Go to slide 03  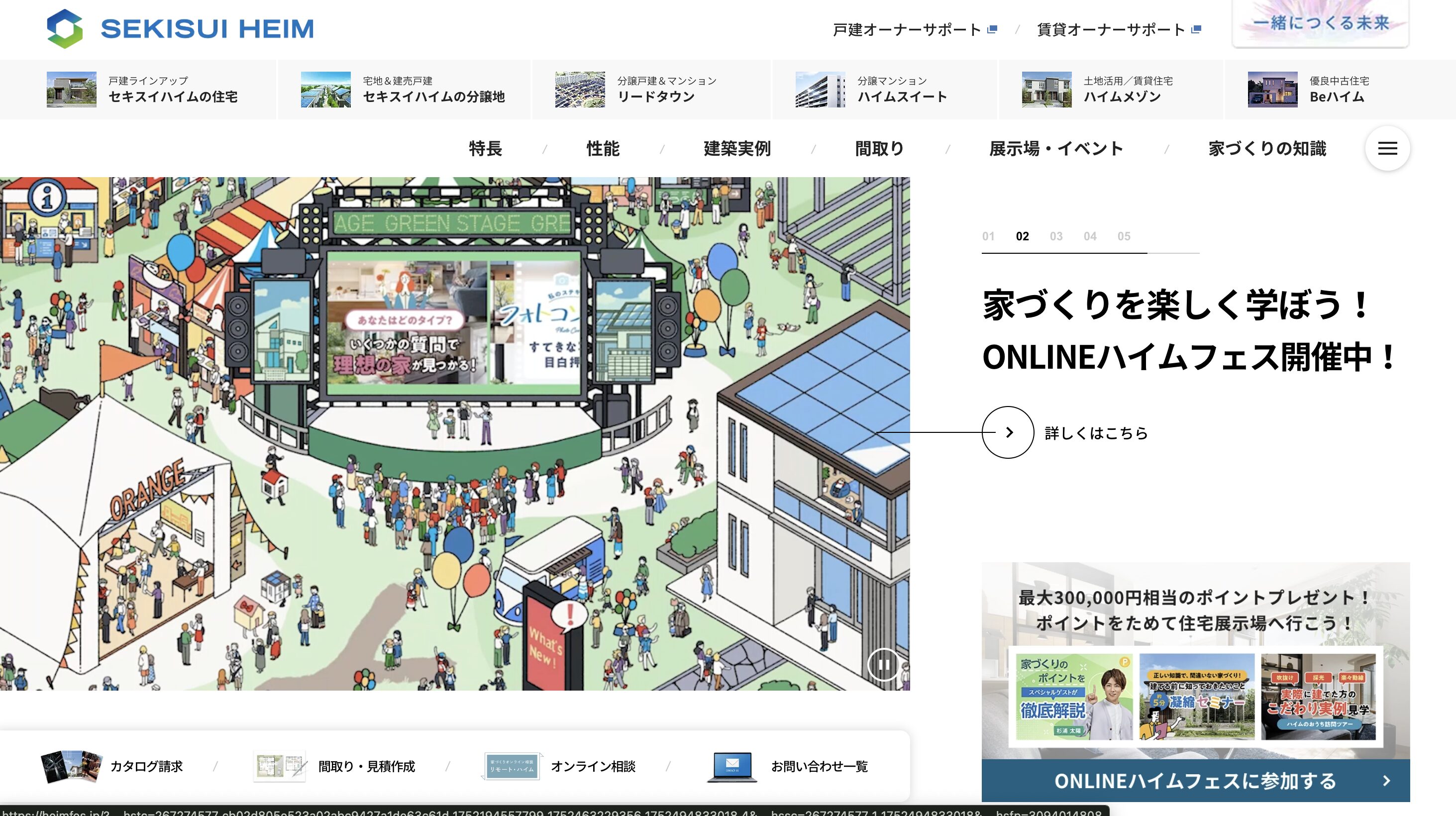[x=1056, y=236]
